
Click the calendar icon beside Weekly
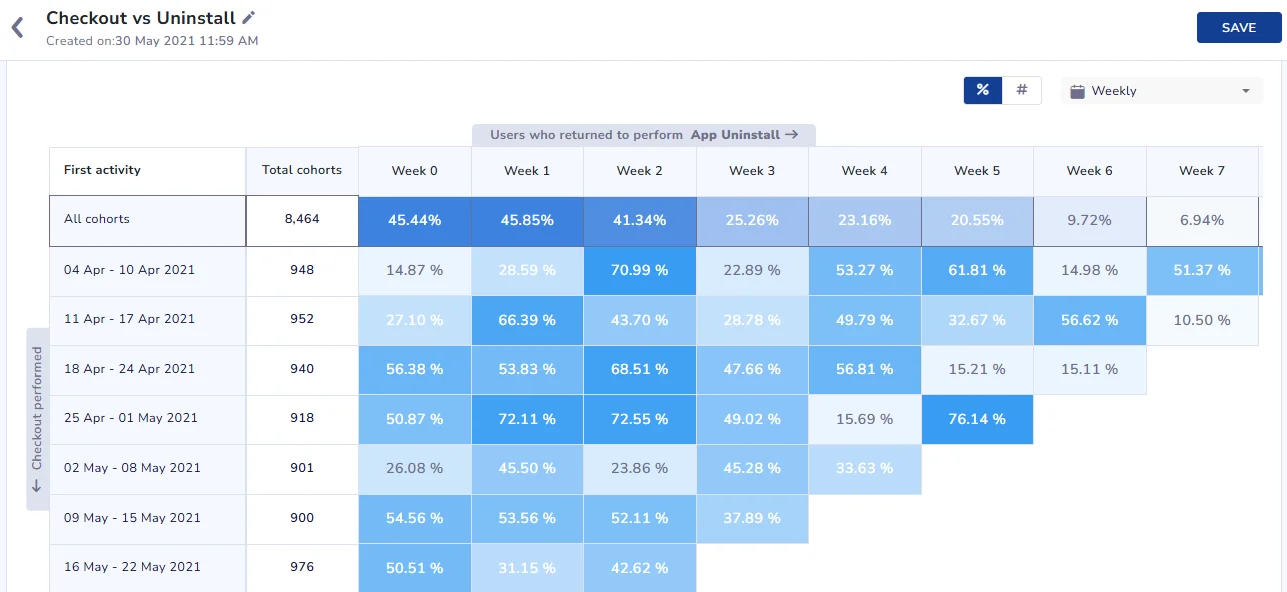1077,91
